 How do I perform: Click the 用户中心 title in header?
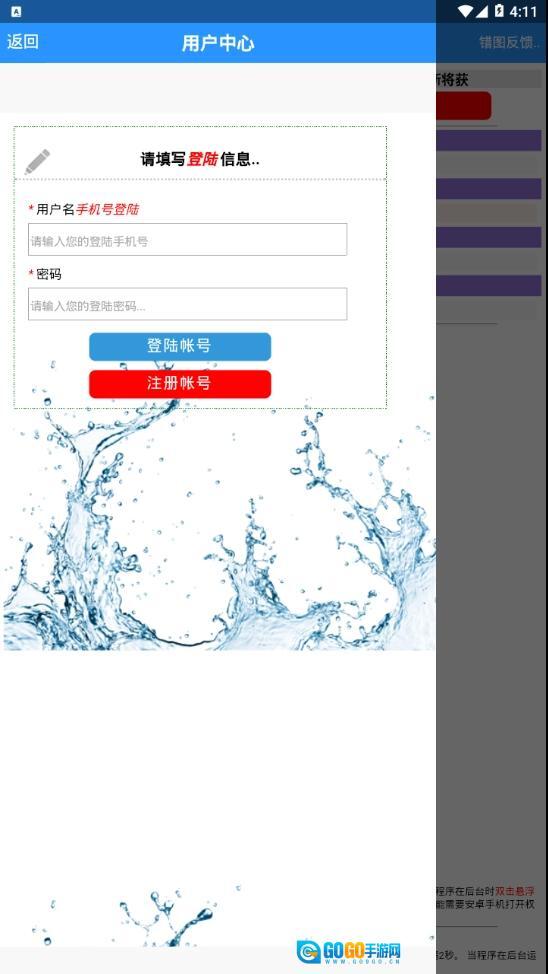tap(217, 43)
